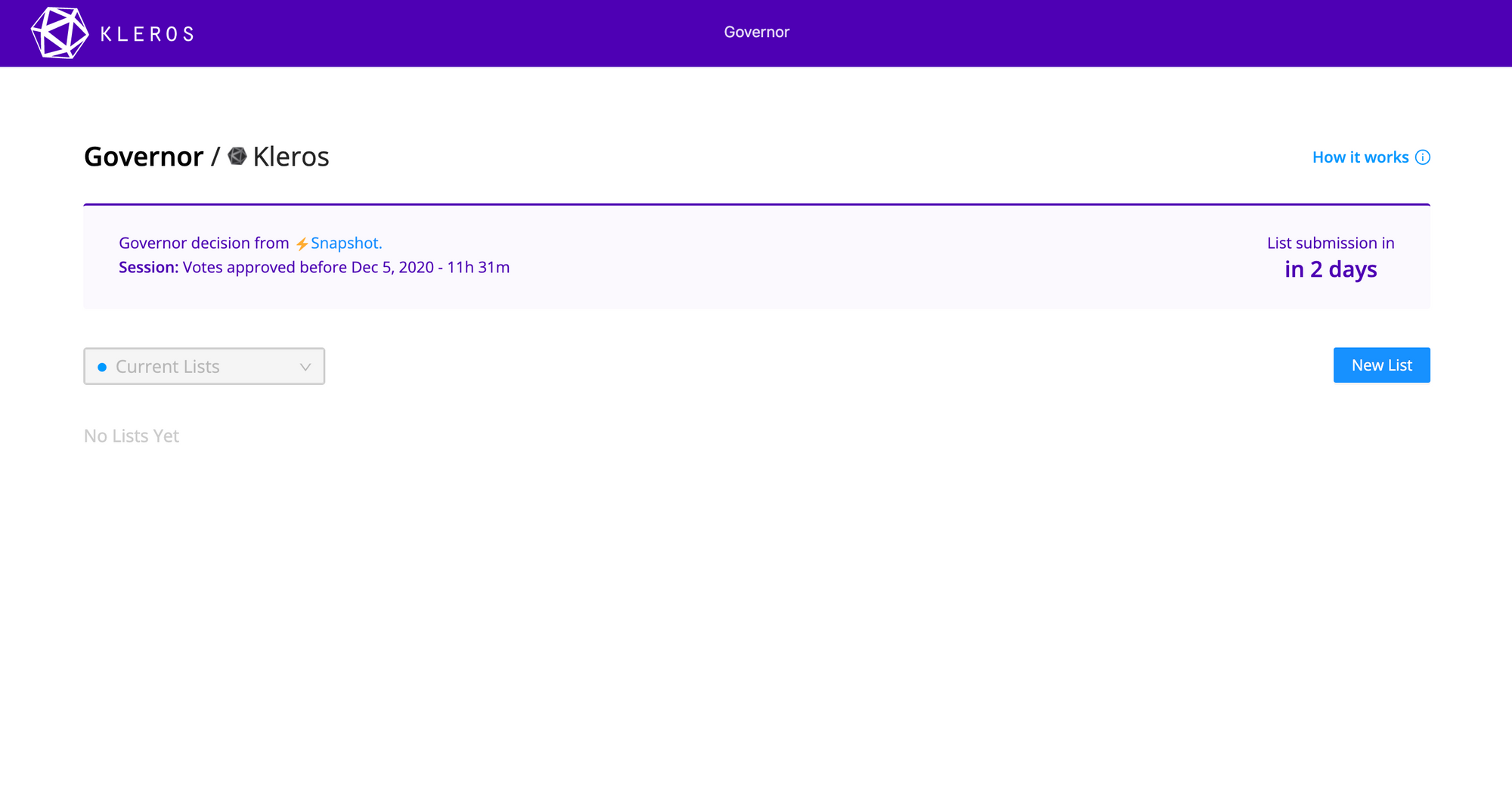Image resolution: width=1512 pixels, height=798 pixels.
Task: Click the KLEROS wordmark in header
Action: [x=147, y=34]
